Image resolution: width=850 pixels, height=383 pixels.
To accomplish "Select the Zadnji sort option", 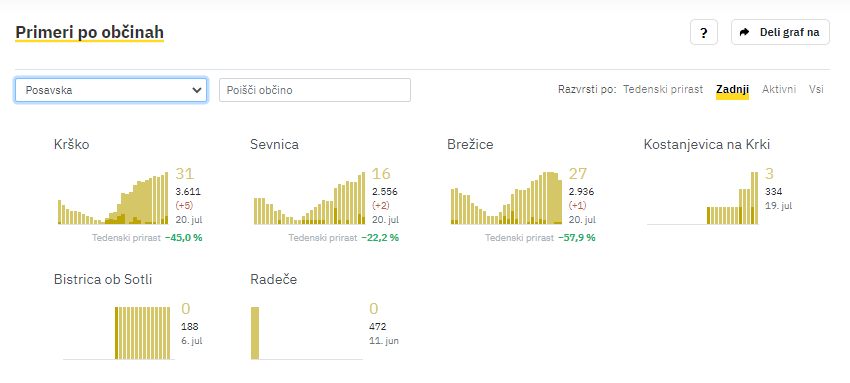I will pyautogui.click(x=732, y=89).
